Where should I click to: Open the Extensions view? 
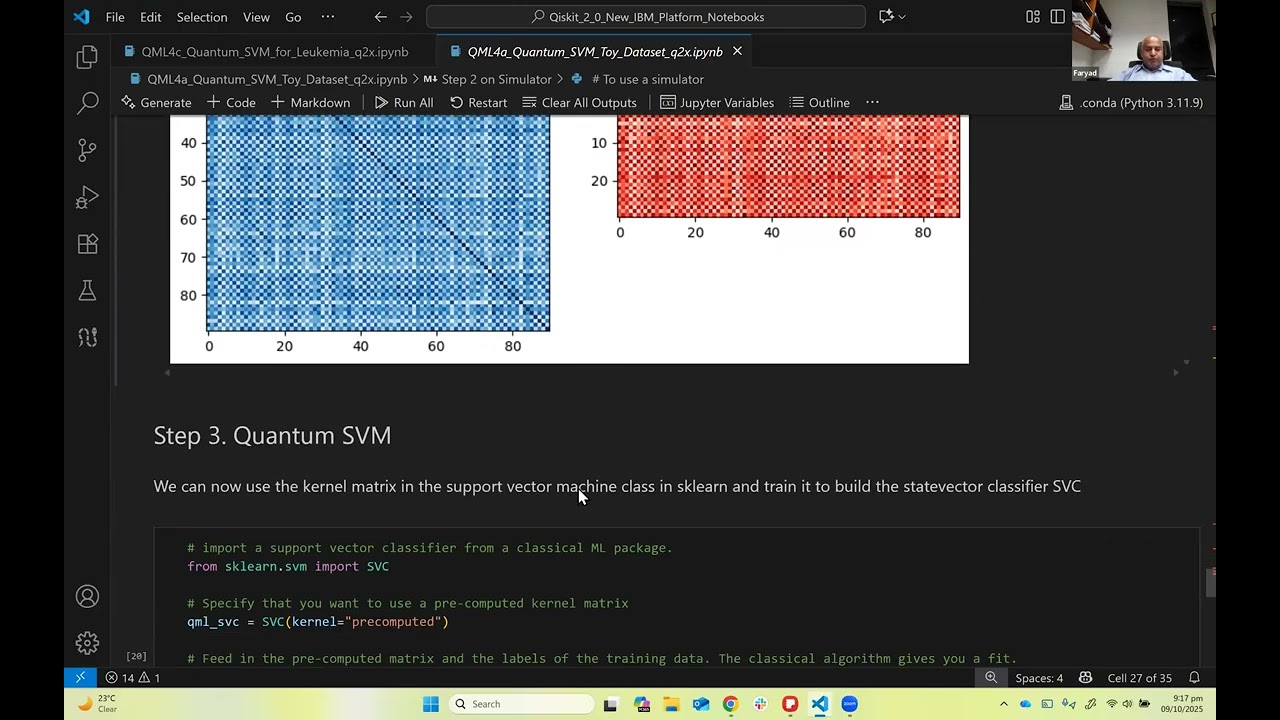coord(87,244)
